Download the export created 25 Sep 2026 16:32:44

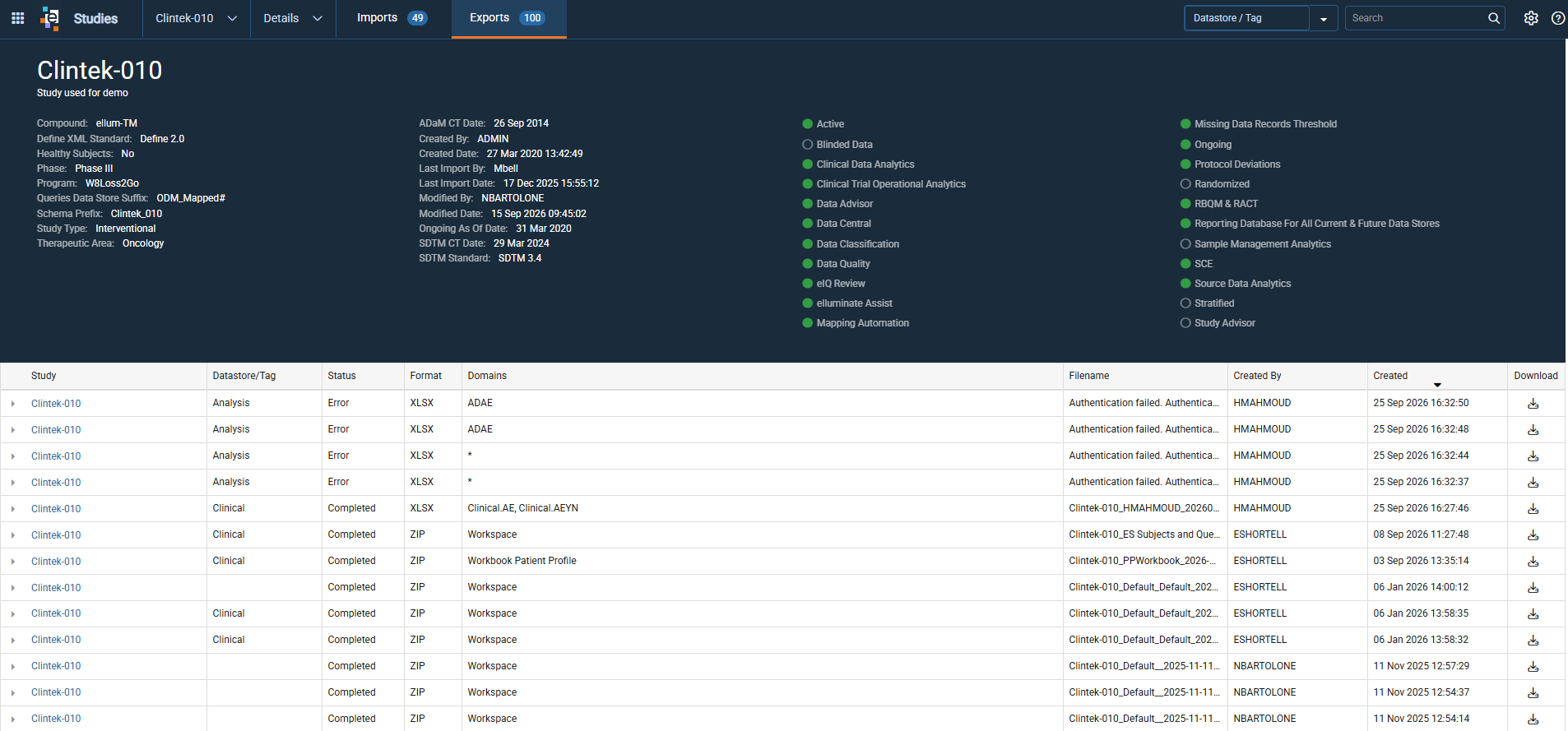1533,456
